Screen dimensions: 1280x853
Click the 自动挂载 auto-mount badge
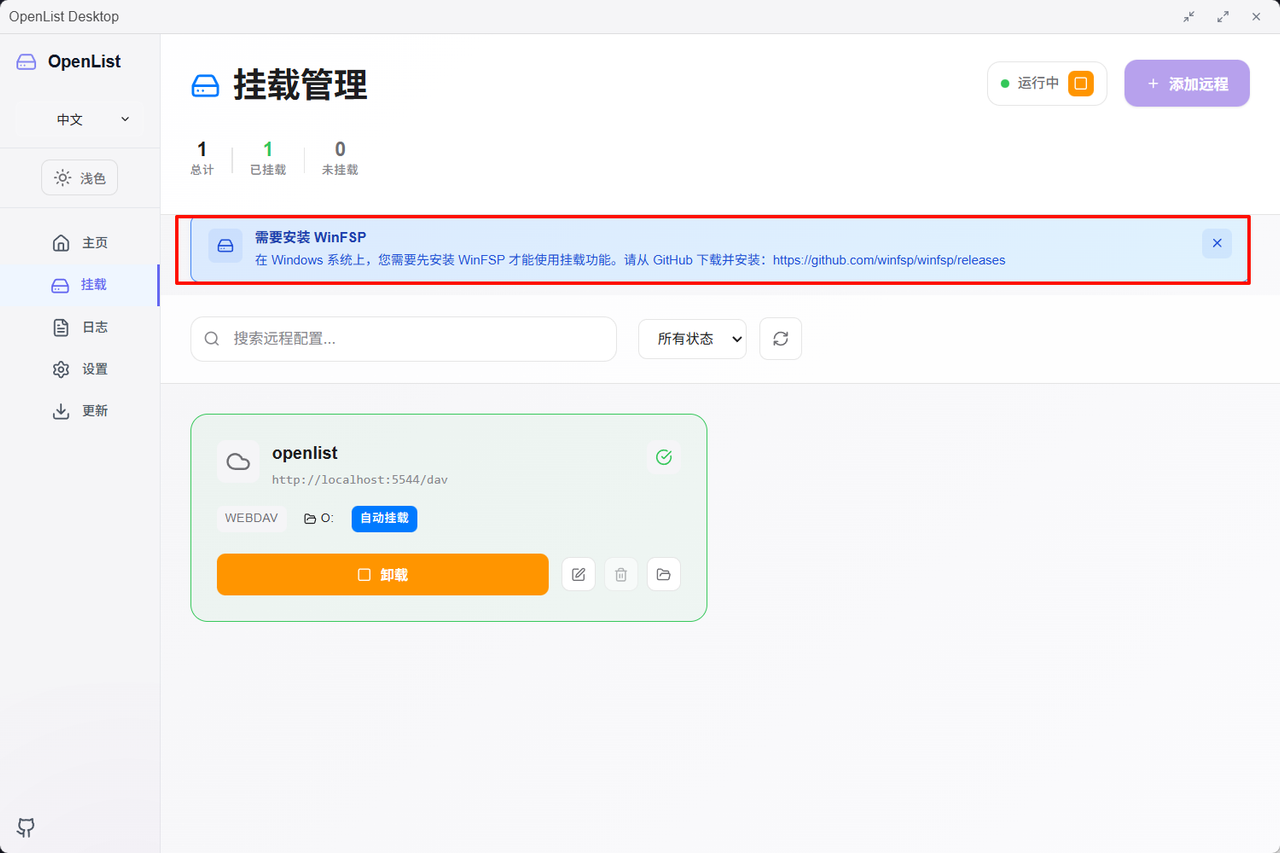pos(384,518)
